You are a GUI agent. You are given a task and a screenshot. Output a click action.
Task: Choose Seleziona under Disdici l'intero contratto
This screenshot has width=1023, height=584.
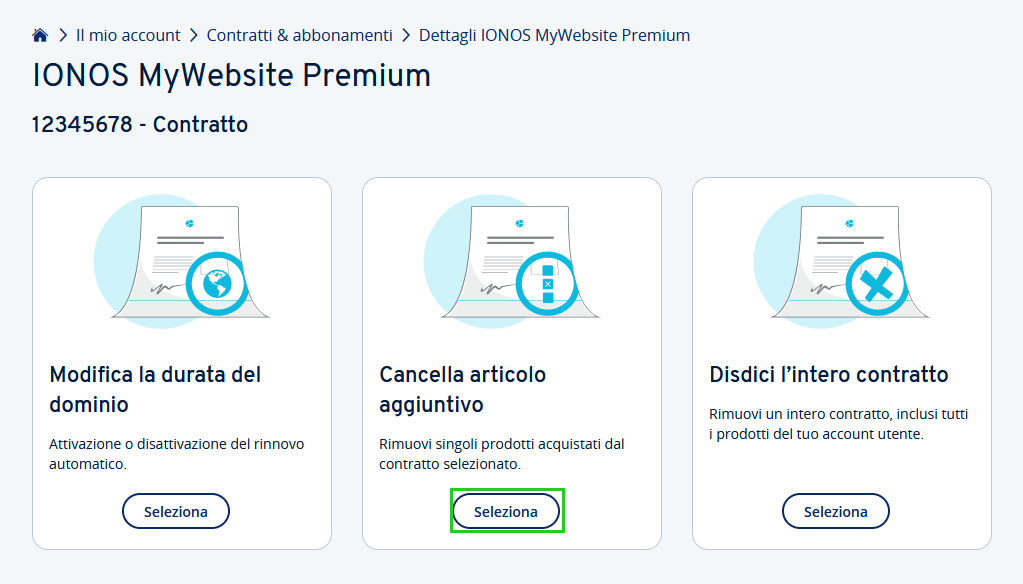click(x=836, y=511)
